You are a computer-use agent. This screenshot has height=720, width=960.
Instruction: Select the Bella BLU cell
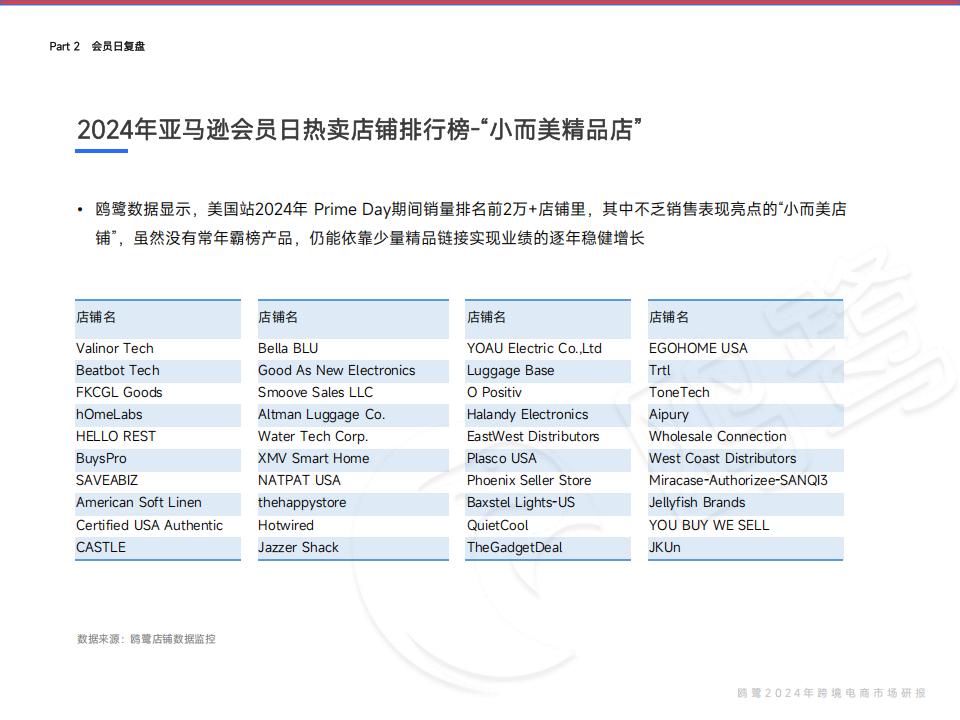[x=353, y=348]
